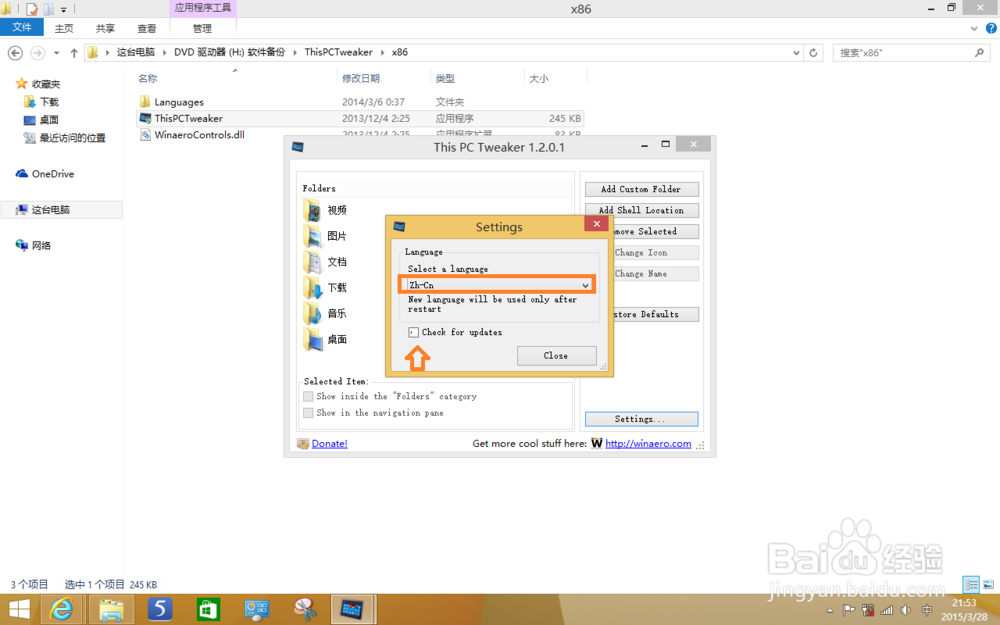Select the 视频 folder in This PC Tweaker
The height and width of the screenshot is (625, 1000).
coord(313,210)
